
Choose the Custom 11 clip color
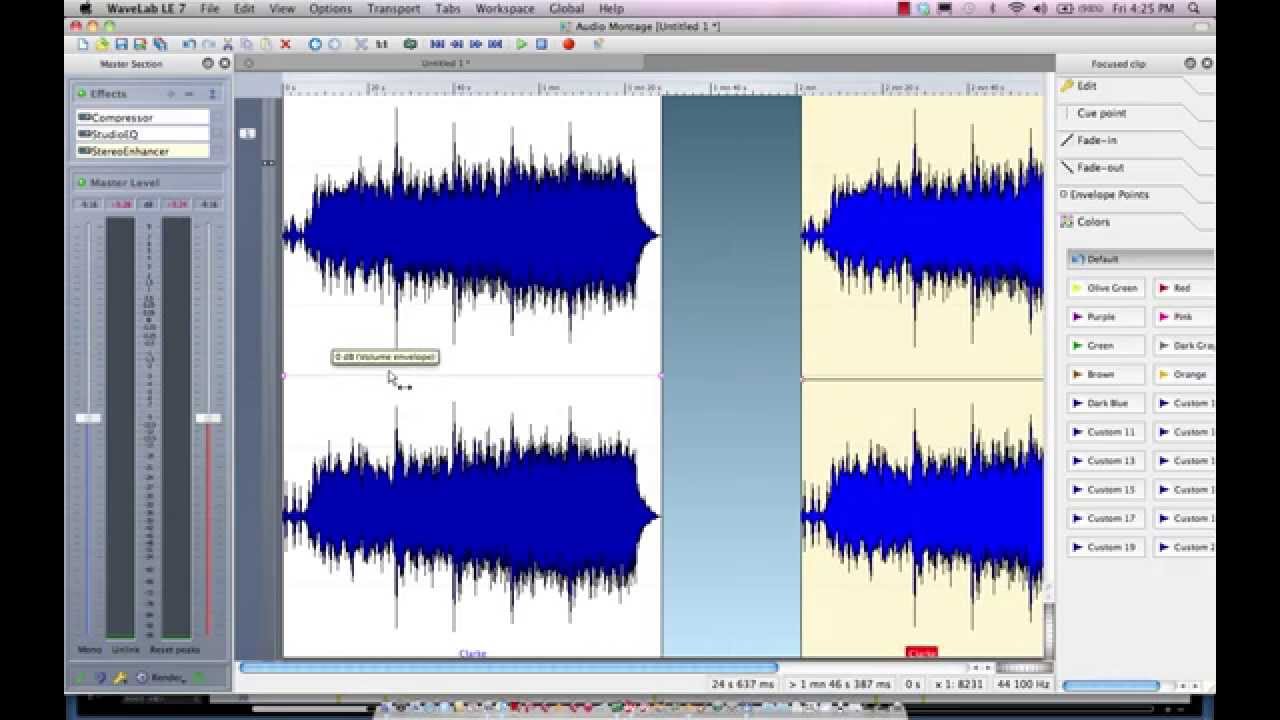tap(1106, 432)
